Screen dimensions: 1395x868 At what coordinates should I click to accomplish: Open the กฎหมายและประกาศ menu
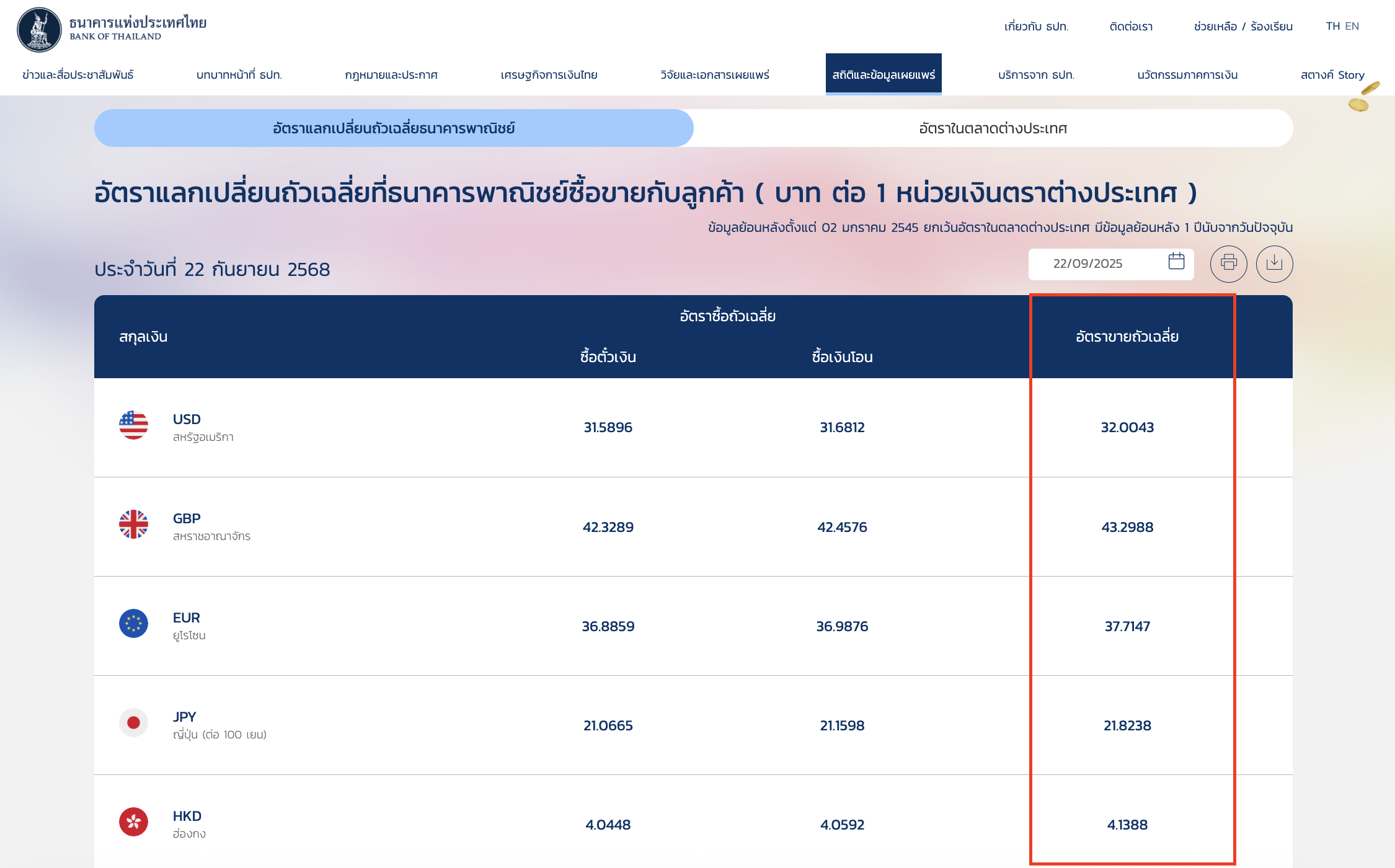pyautogui.click(x=392, y=74)
